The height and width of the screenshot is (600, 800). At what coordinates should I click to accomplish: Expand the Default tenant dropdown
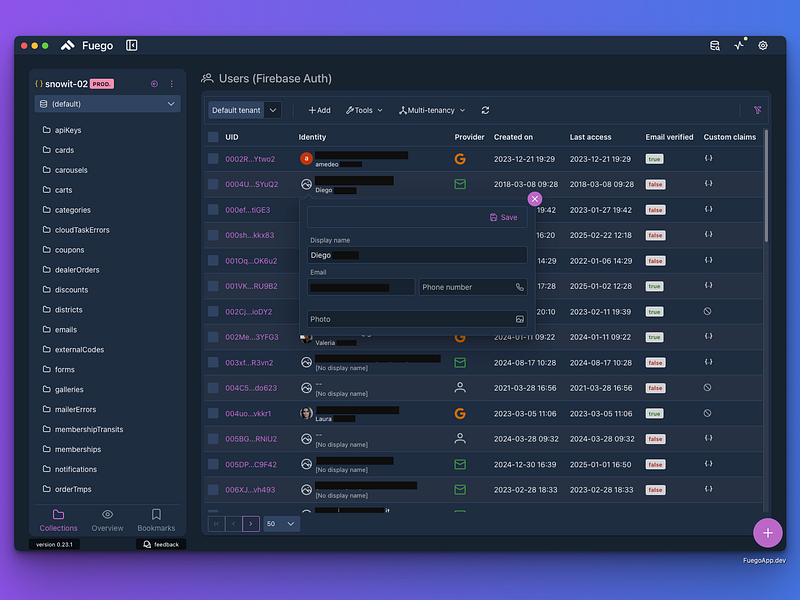[x=245, y=110]
